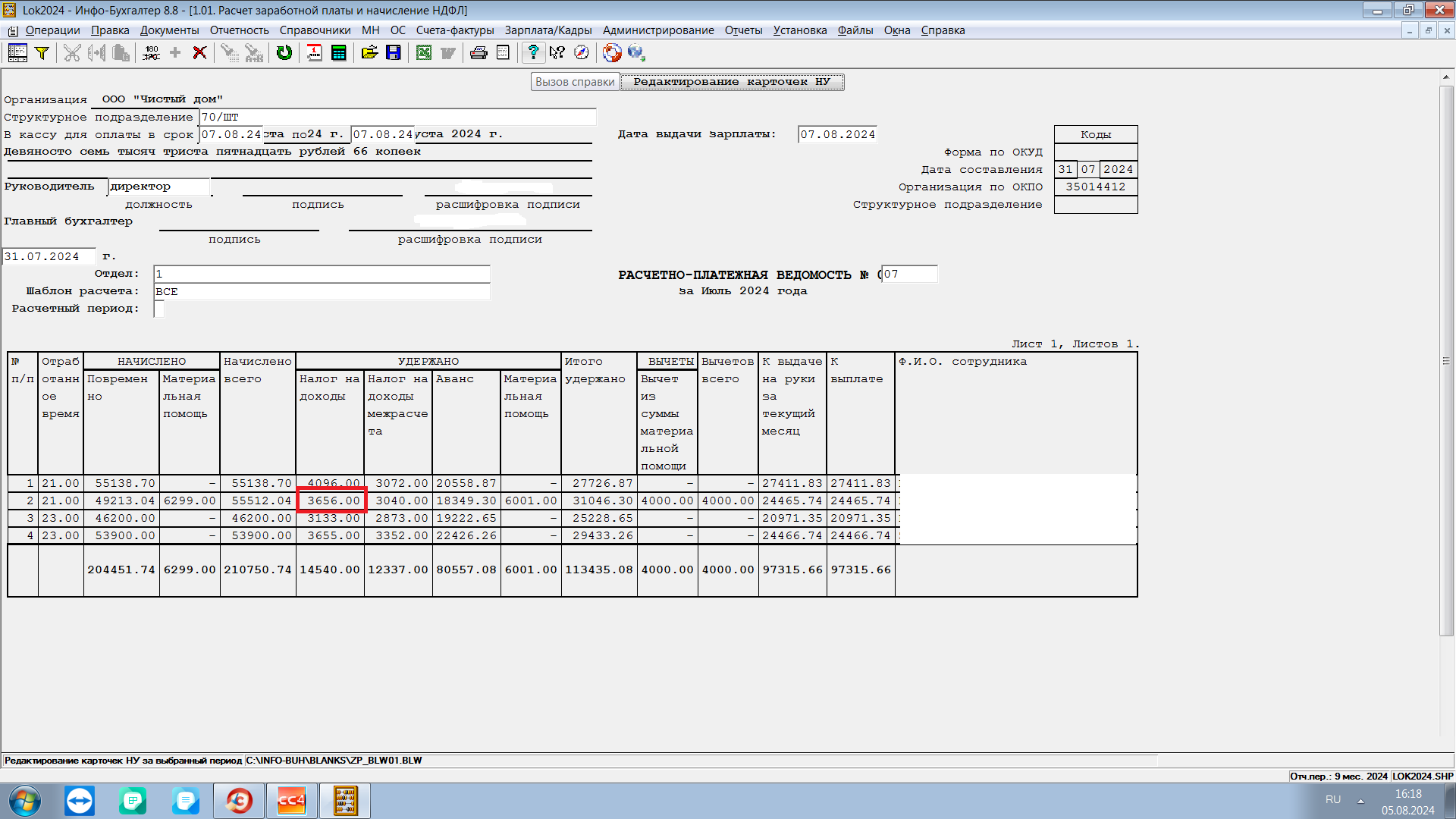
Task: Click the vedomost number field 07
Action: click(909, 274)
